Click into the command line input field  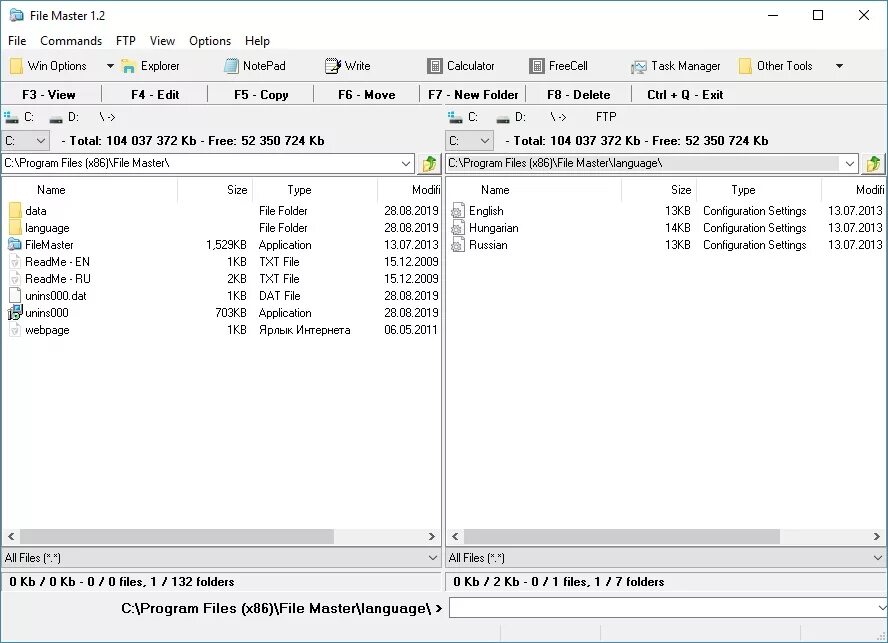pos(663,608)
